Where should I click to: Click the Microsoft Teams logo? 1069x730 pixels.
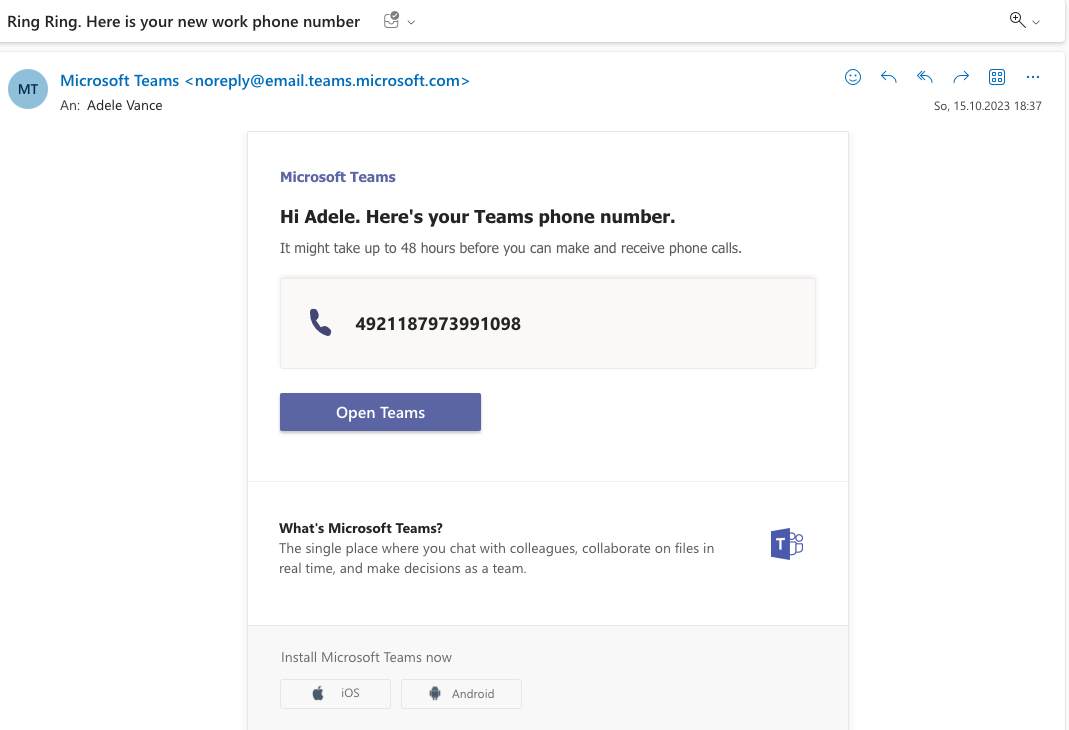pos(787,544)
